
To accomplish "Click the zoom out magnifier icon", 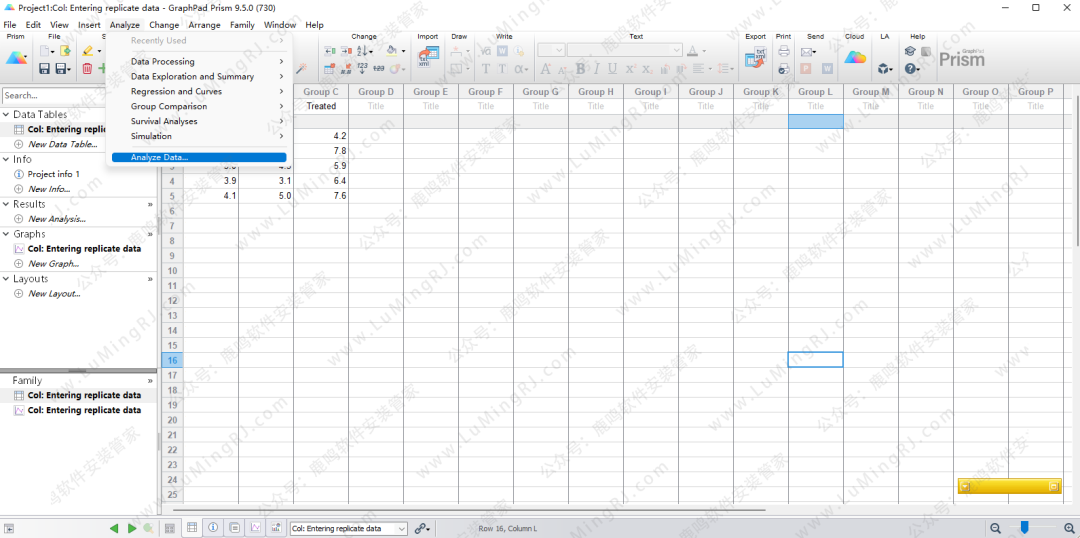I will [x=995, y=528].
